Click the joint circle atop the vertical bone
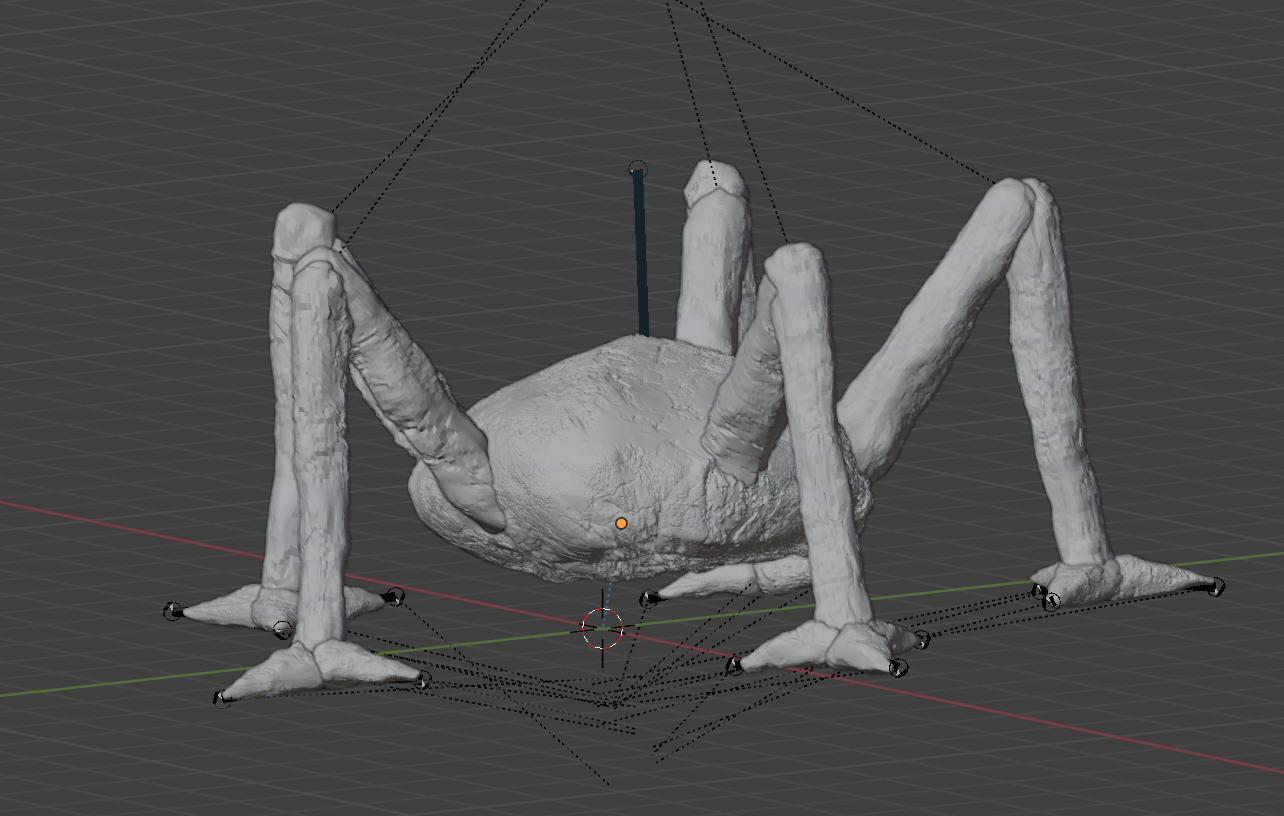Viewport: 1284px width, 816px height. [638, 169]
